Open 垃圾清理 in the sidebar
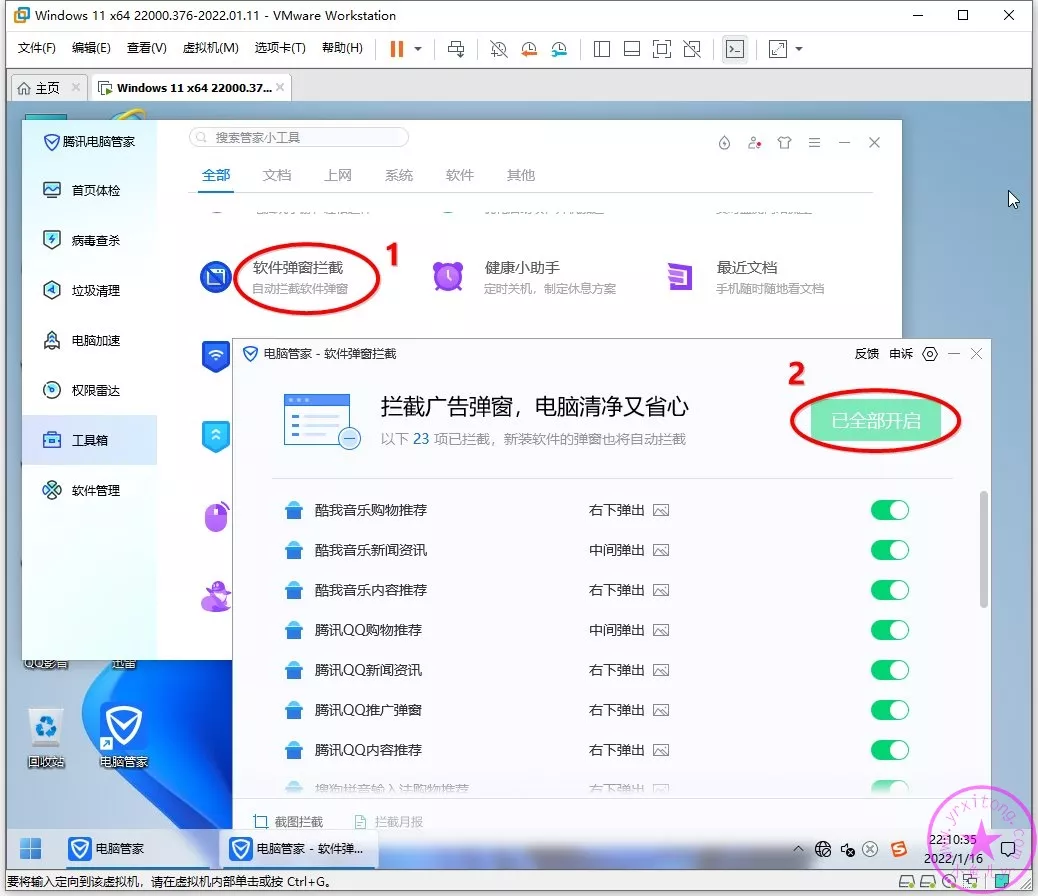The image size is (1038, 896). click(95, 290)
